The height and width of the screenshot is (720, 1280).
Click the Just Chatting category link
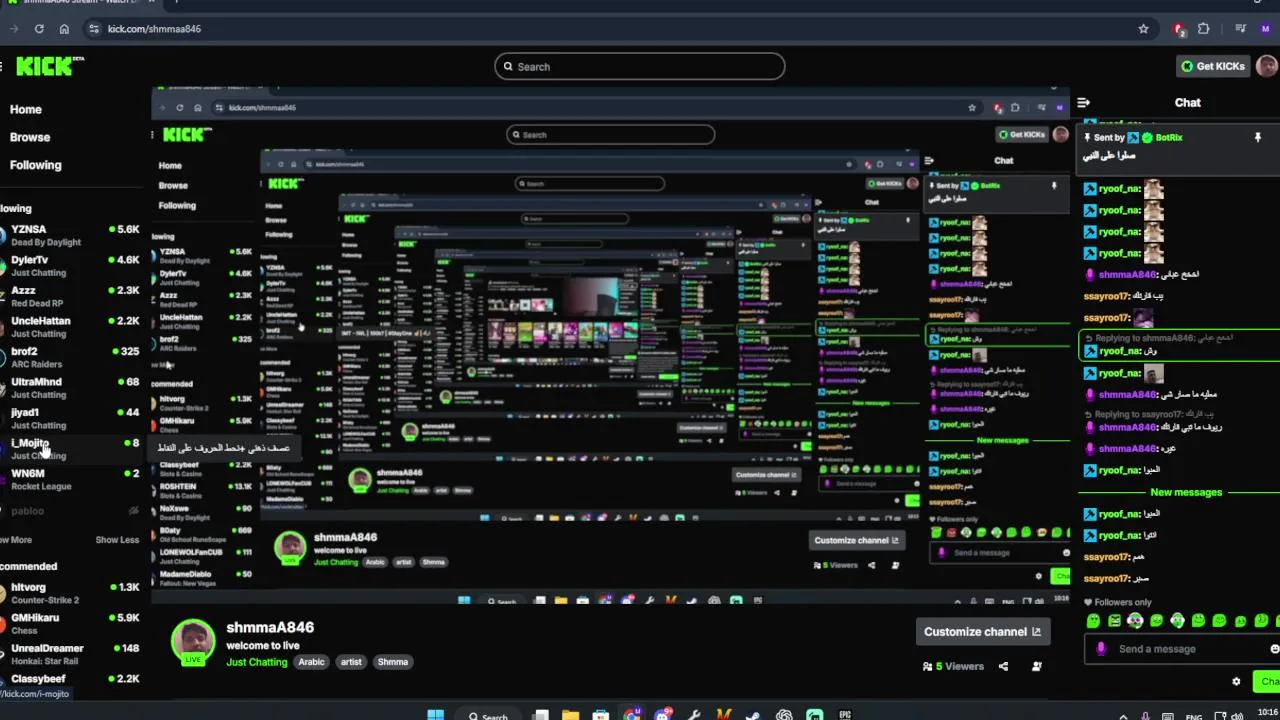coord(257,662)
